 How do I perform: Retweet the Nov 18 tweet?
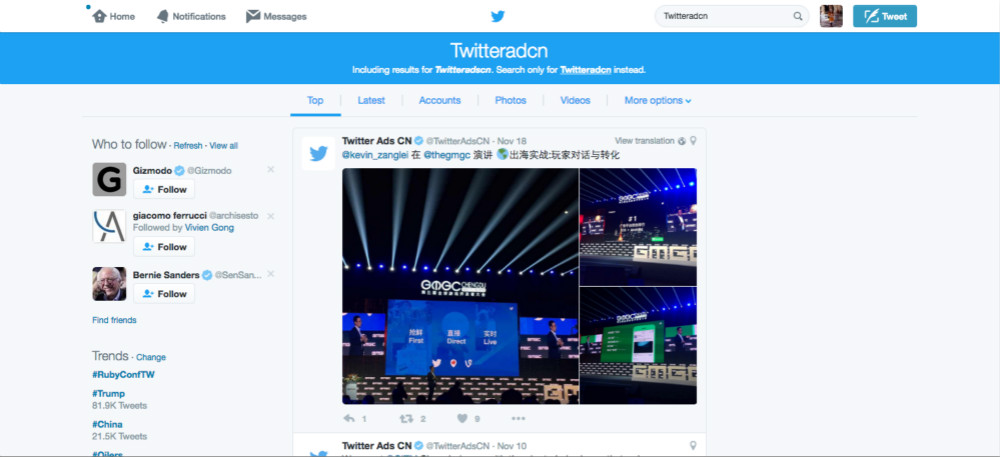coord(405,419)
